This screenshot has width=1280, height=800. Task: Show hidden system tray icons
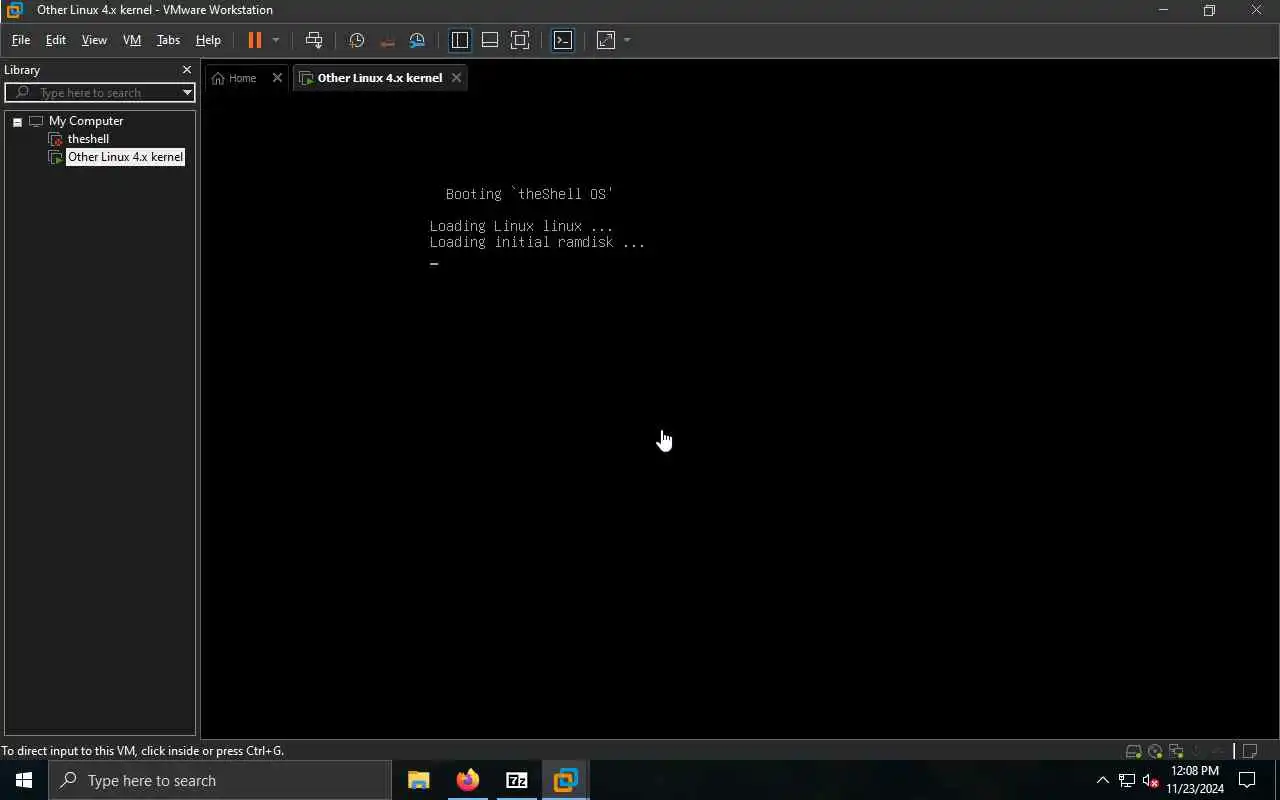click(x=1103, y=780)
